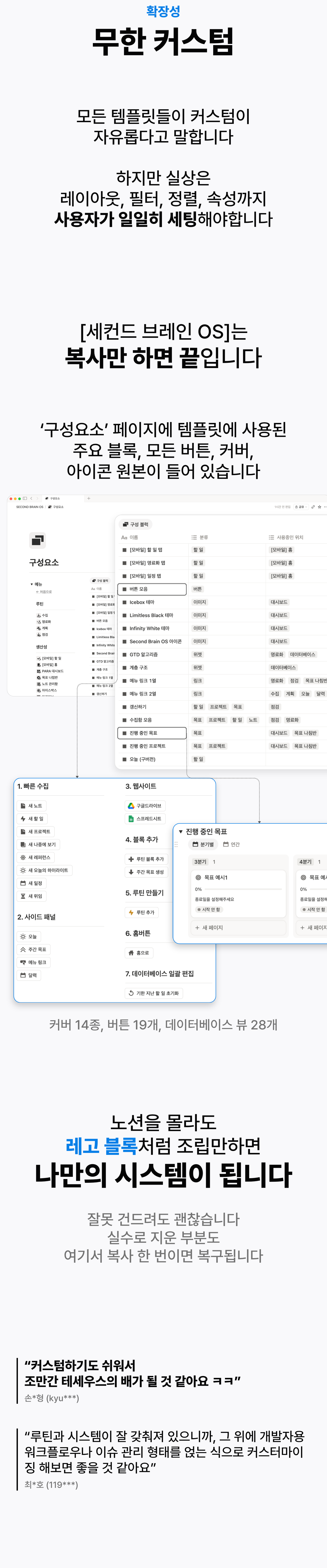Click the plus icon to open a new tab
327x1568 pixels.
click(x=89, y=498)
